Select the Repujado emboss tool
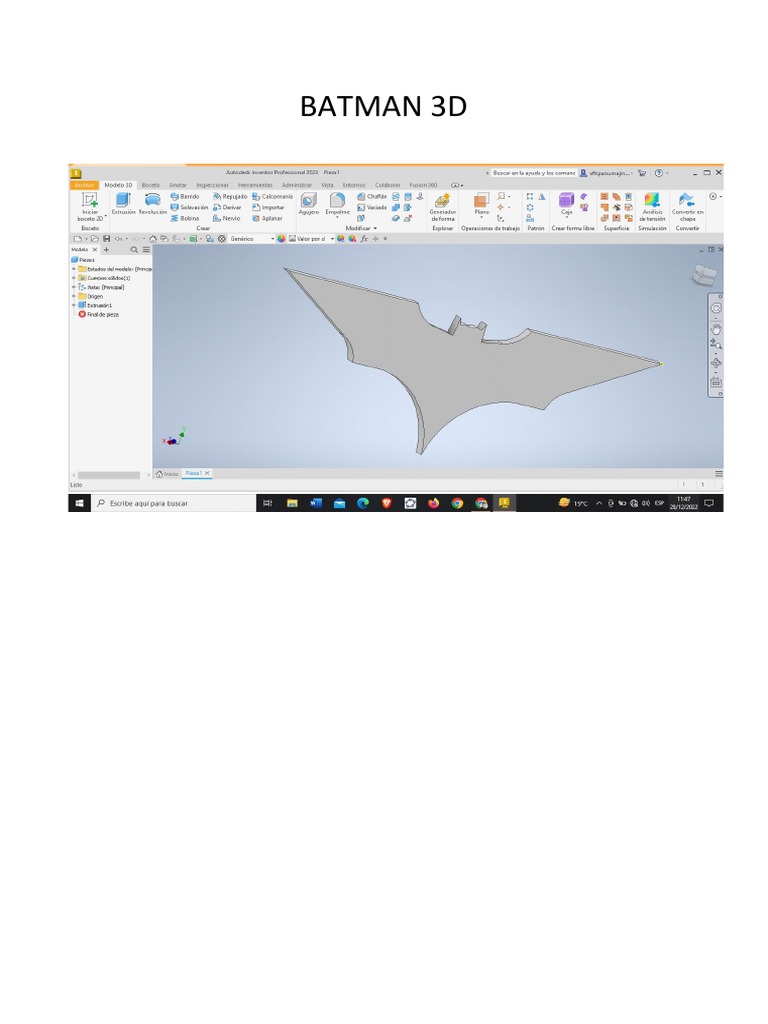This screenshot has width=768, height=1024. pos(231,197)
